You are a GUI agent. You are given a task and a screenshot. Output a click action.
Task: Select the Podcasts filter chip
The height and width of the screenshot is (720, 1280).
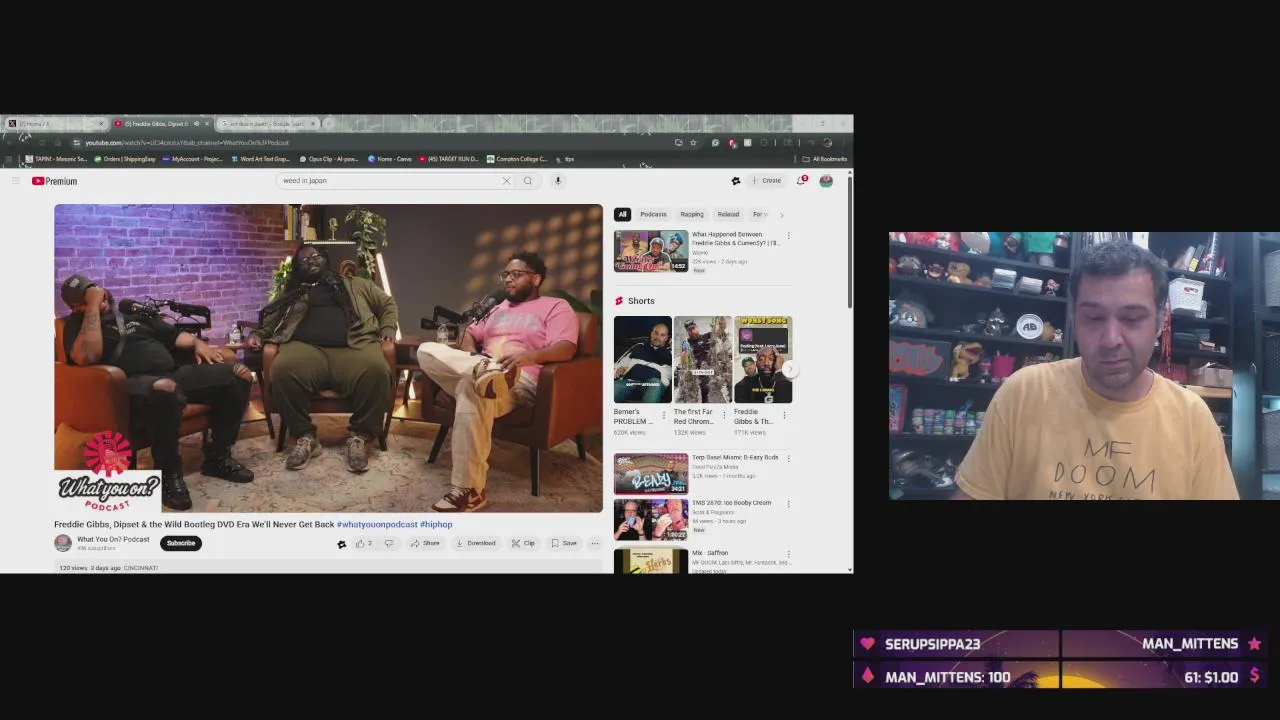pyautogui.click(x=653, y=214)
